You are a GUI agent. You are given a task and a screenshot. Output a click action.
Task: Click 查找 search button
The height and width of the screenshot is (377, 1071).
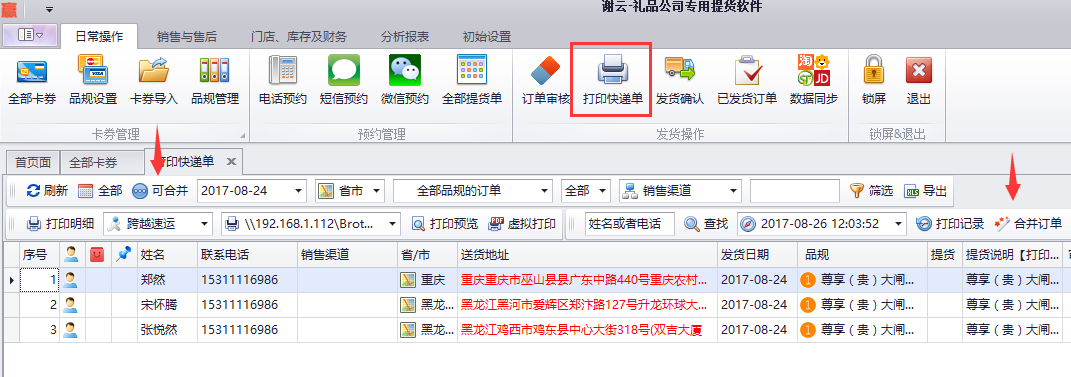(706, 223)
